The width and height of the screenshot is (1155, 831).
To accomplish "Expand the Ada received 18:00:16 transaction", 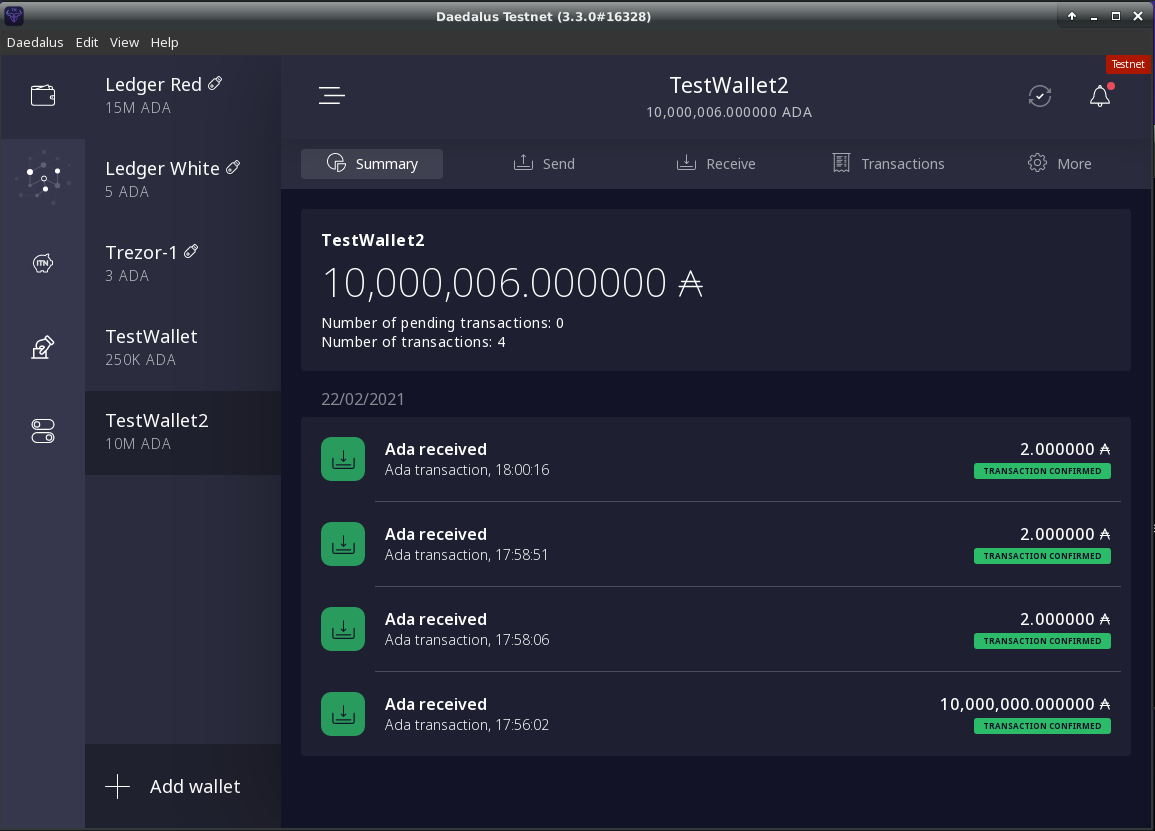I will [x=715, y=459].
